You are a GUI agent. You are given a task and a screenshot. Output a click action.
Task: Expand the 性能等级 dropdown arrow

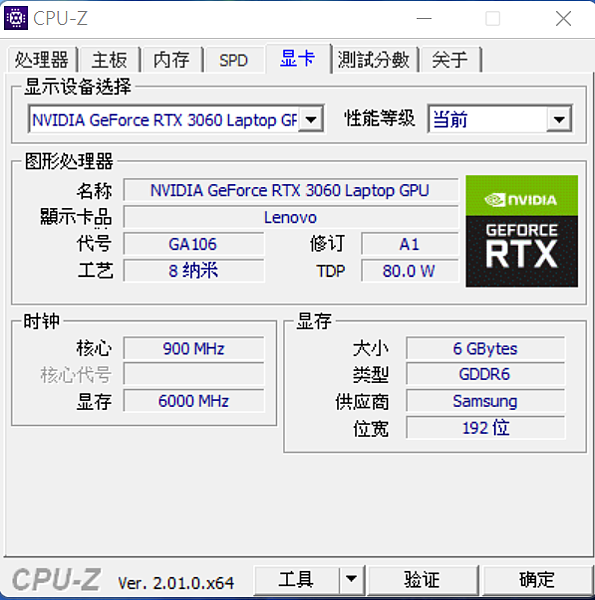point(559,120)
